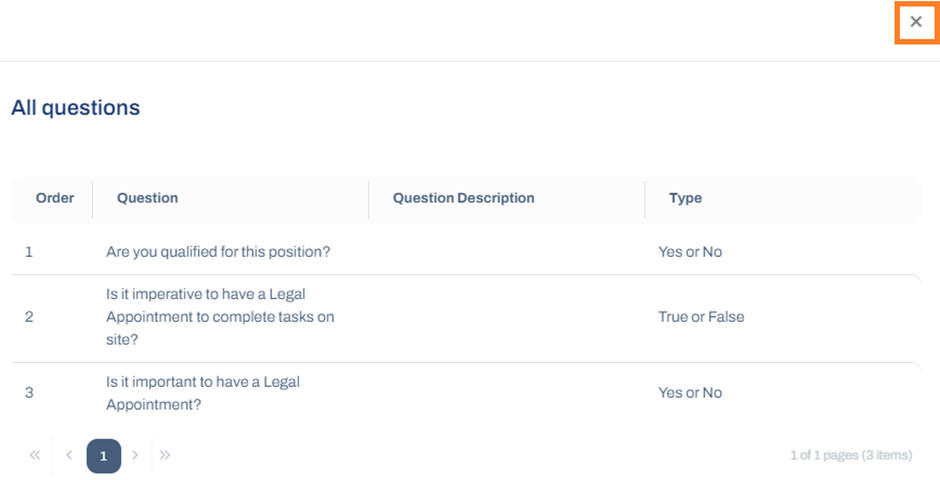Viewport: 940px width, 480px height.
Task: Click the True or False type cell
Action: [701, 317]
